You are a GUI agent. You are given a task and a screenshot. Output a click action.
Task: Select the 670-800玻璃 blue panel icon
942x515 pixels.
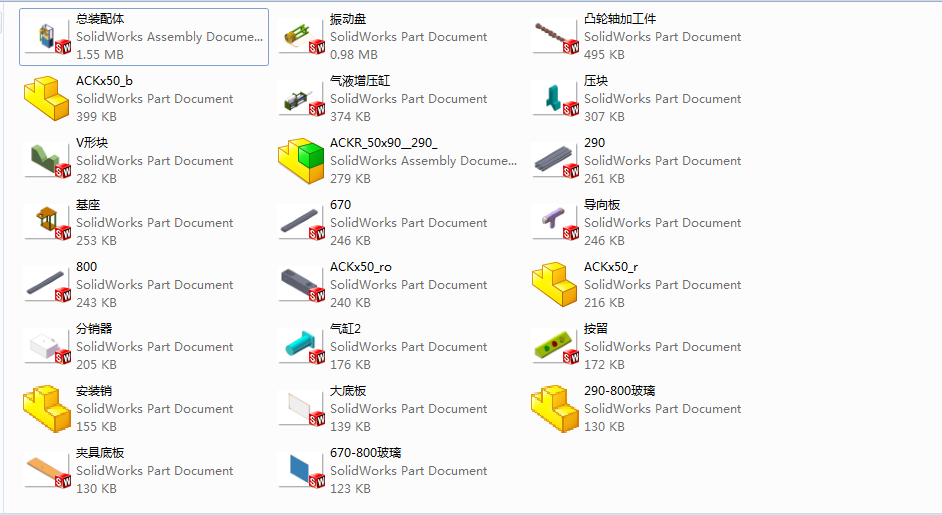coord(301,471)
